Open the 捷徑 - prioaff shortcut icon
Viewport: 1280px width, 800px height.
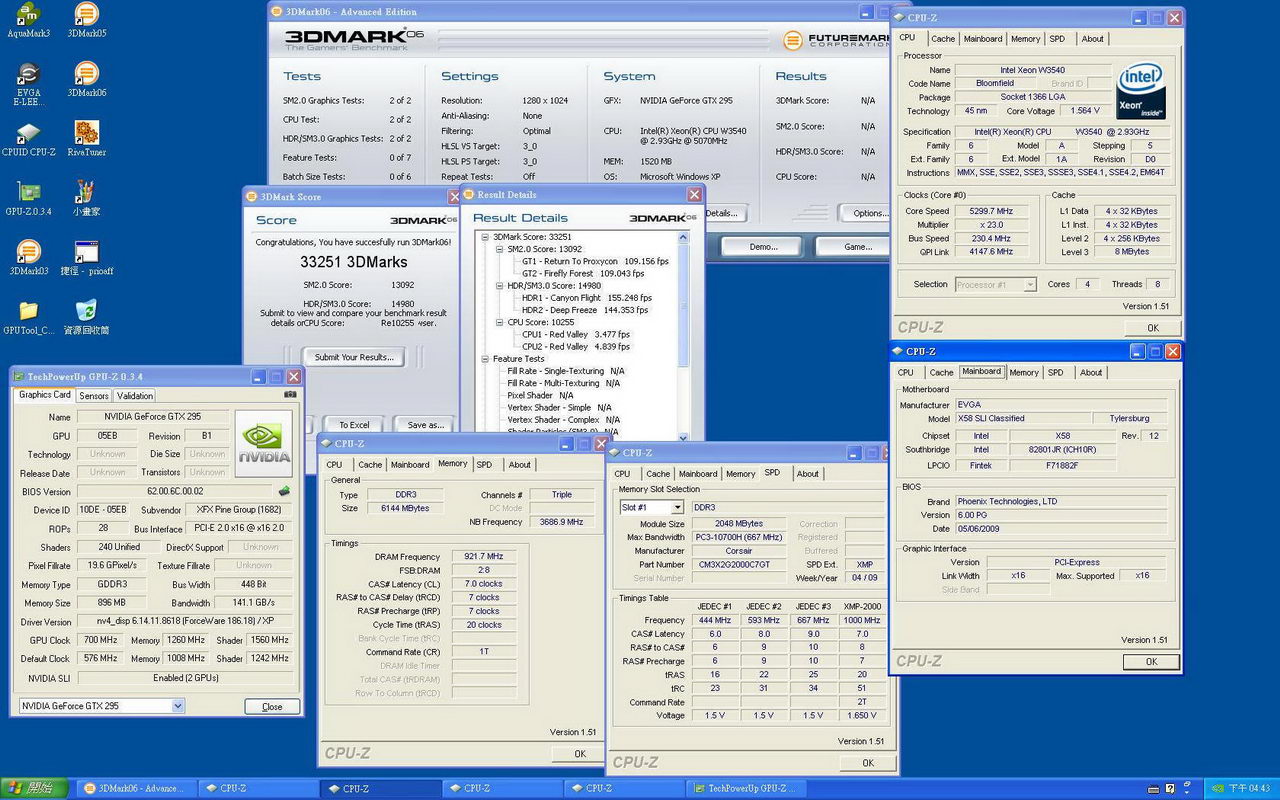point(87,258)
